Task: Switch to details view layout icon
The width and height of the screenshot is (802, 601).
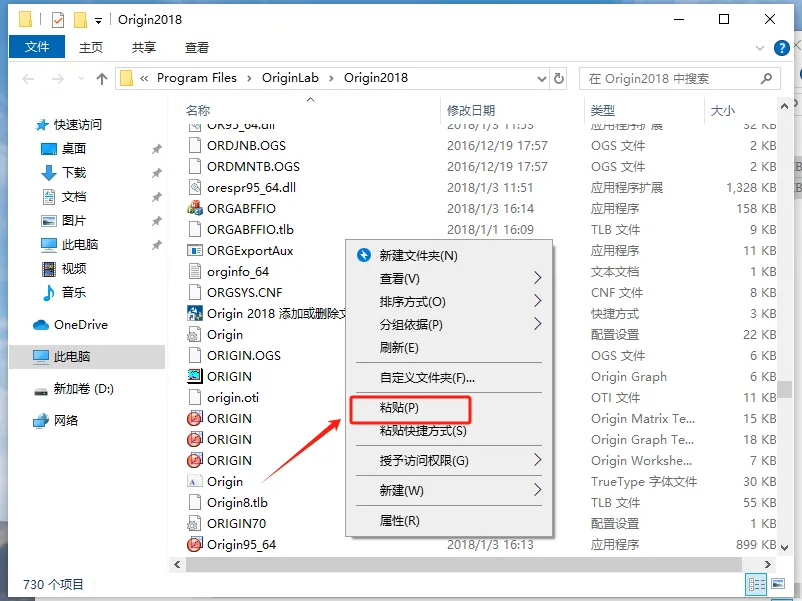Action: click(x=756, y=584)
